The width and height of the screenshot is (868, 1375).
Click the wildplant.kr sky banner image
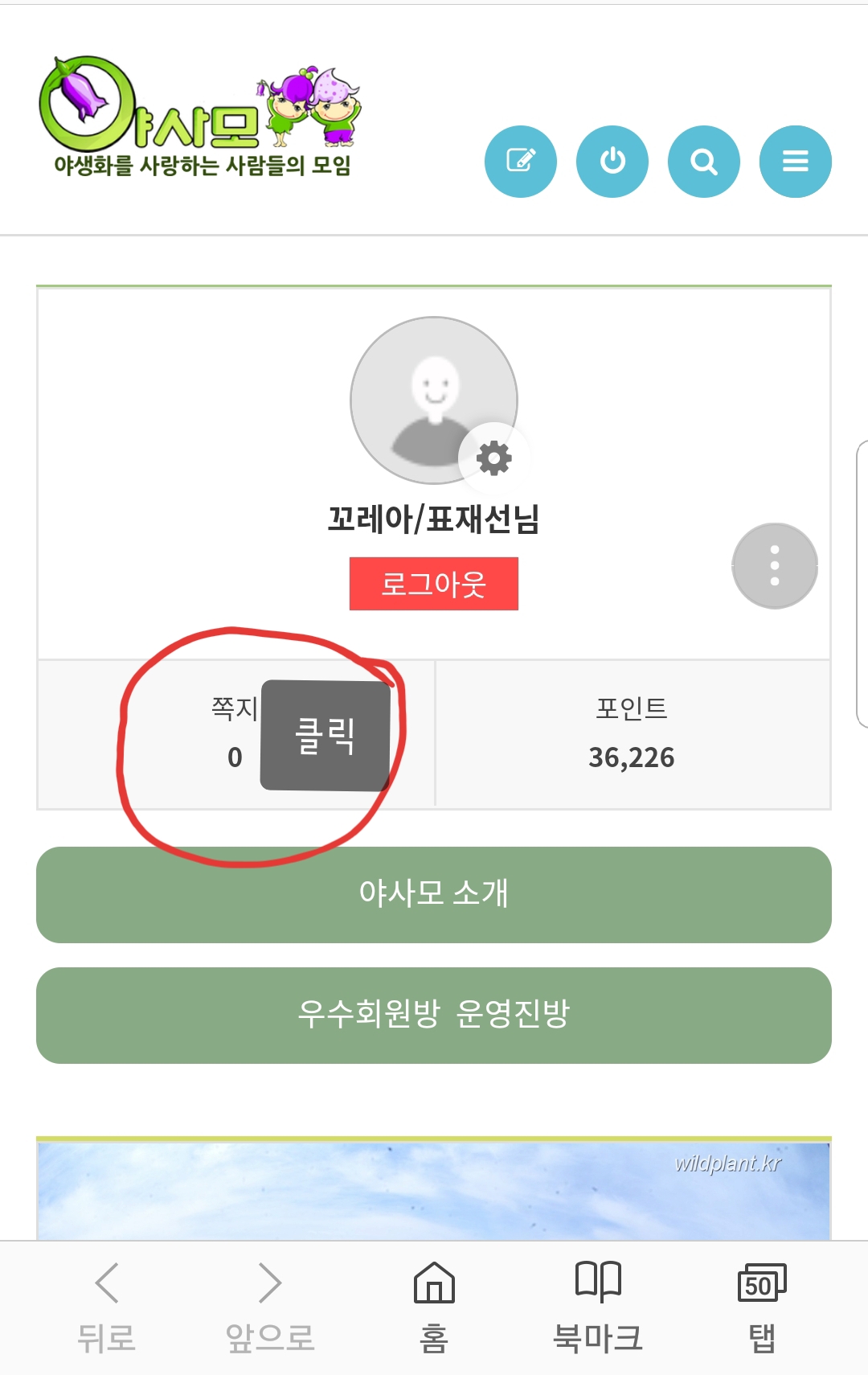[434, 1189]
